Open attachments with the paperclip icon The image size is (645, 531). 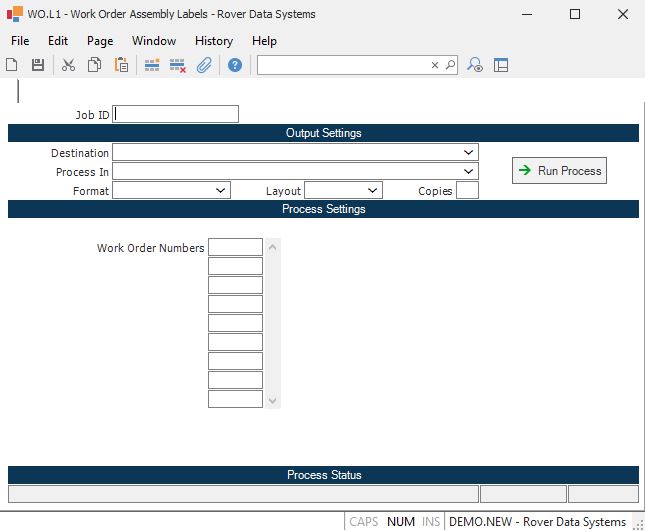point(204,65)
